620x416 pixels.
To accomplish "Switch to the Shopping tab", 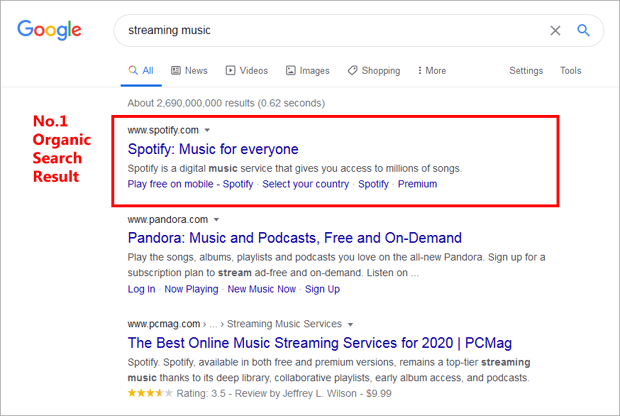I will click(x=374, y=70).
